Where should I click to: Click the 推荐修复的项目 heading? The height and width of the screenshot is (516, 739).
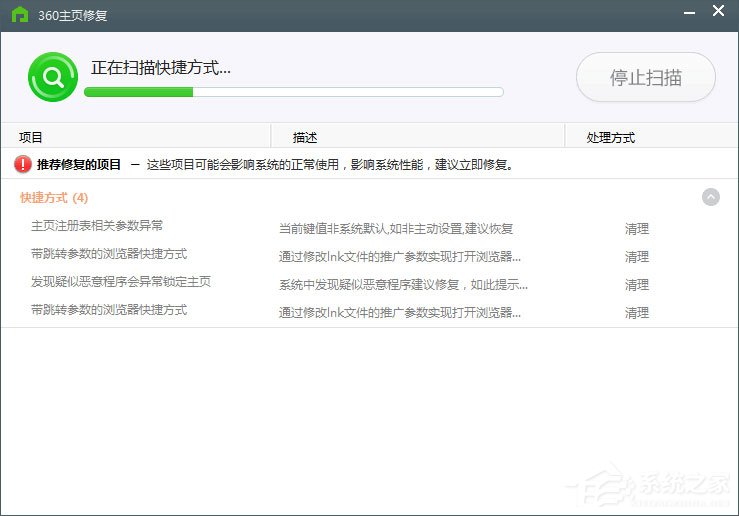point(79,164)
